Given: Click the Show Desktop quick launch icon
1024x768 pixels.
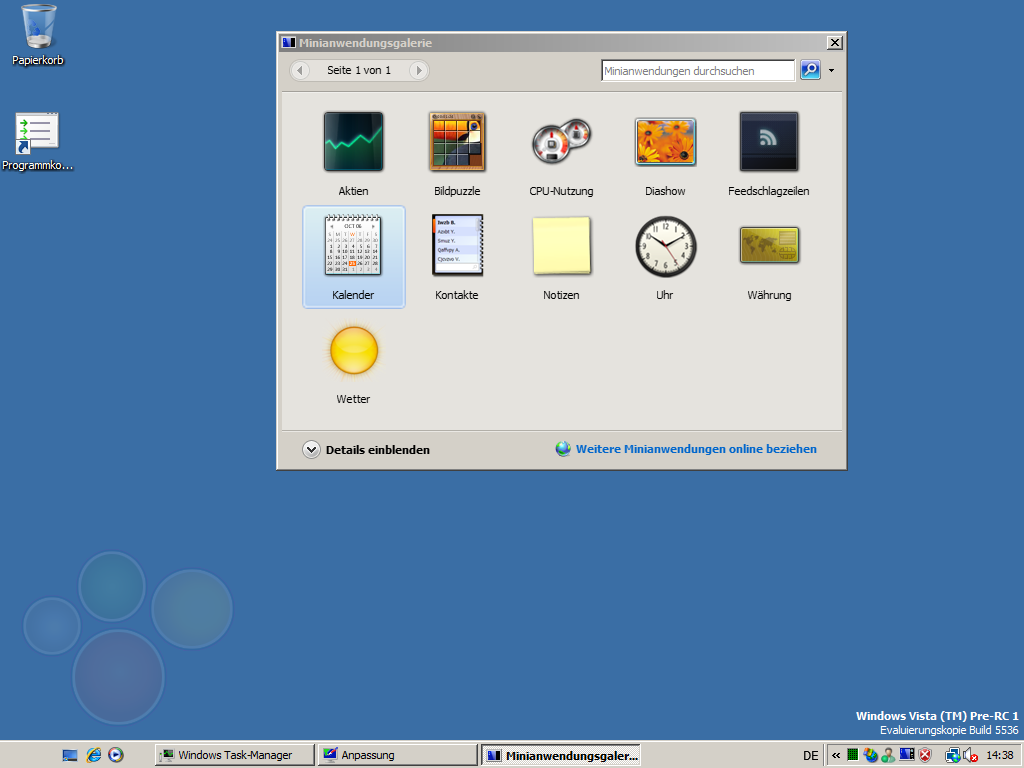Looking at the screenshot, I should 70,756.
